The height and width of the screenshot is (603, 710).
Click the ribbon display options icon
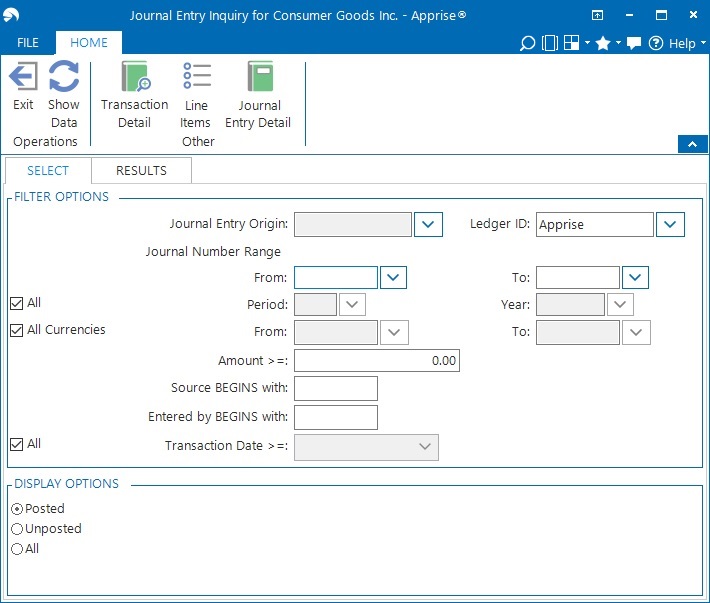[x=597, y=15]
